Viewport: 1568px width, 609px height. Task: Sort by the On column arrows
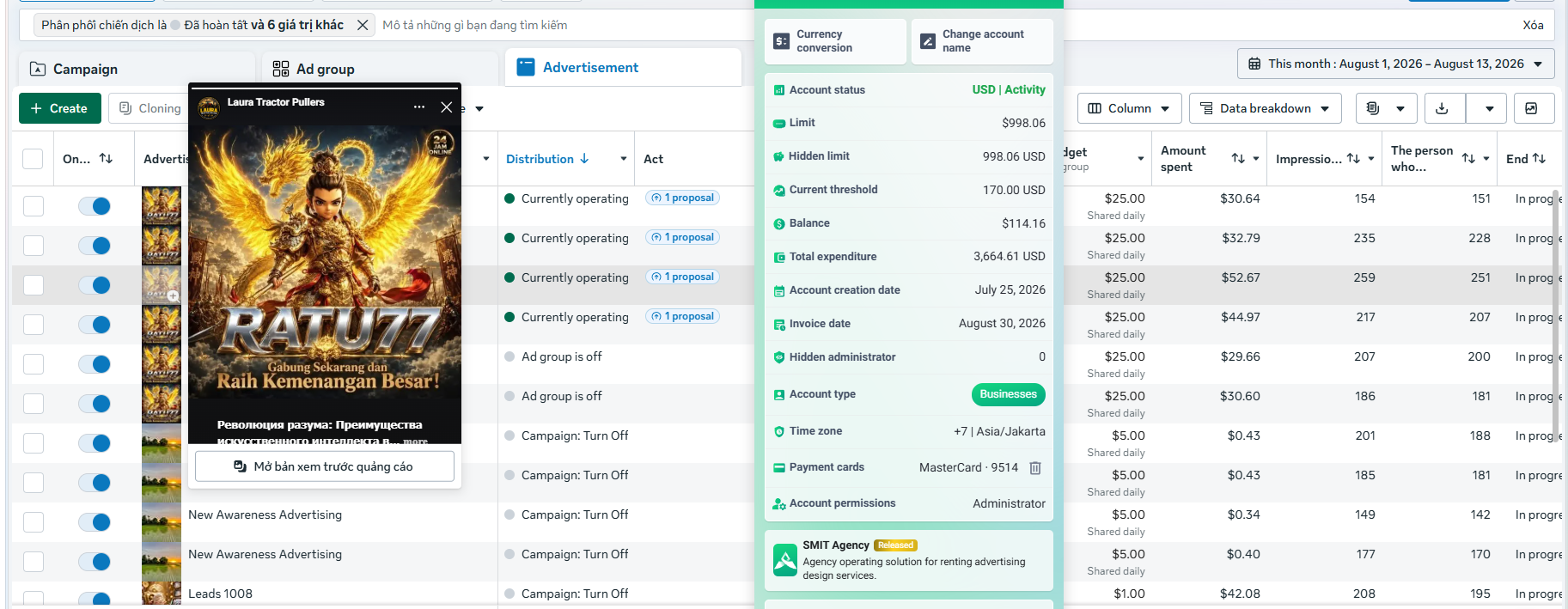click(x=106, y=158)
